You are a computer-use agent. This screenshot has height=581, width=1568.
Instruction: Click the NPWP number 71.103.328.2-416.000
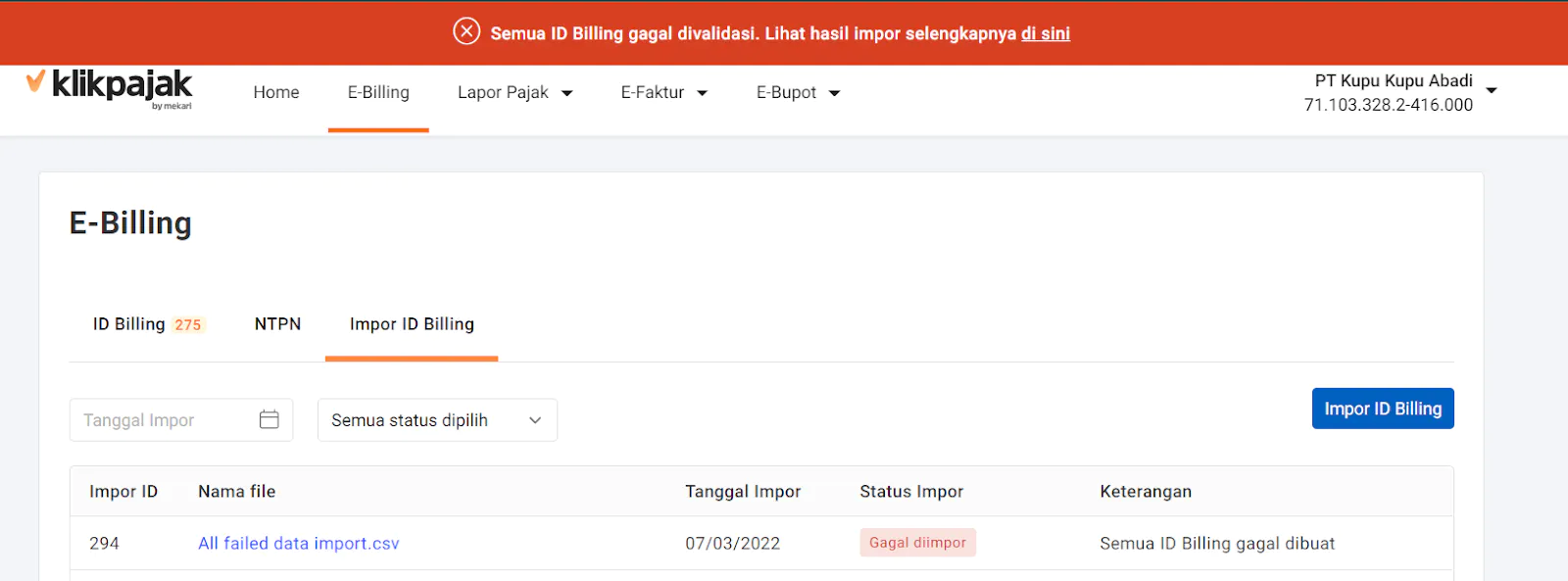(x=1388, y=105)
